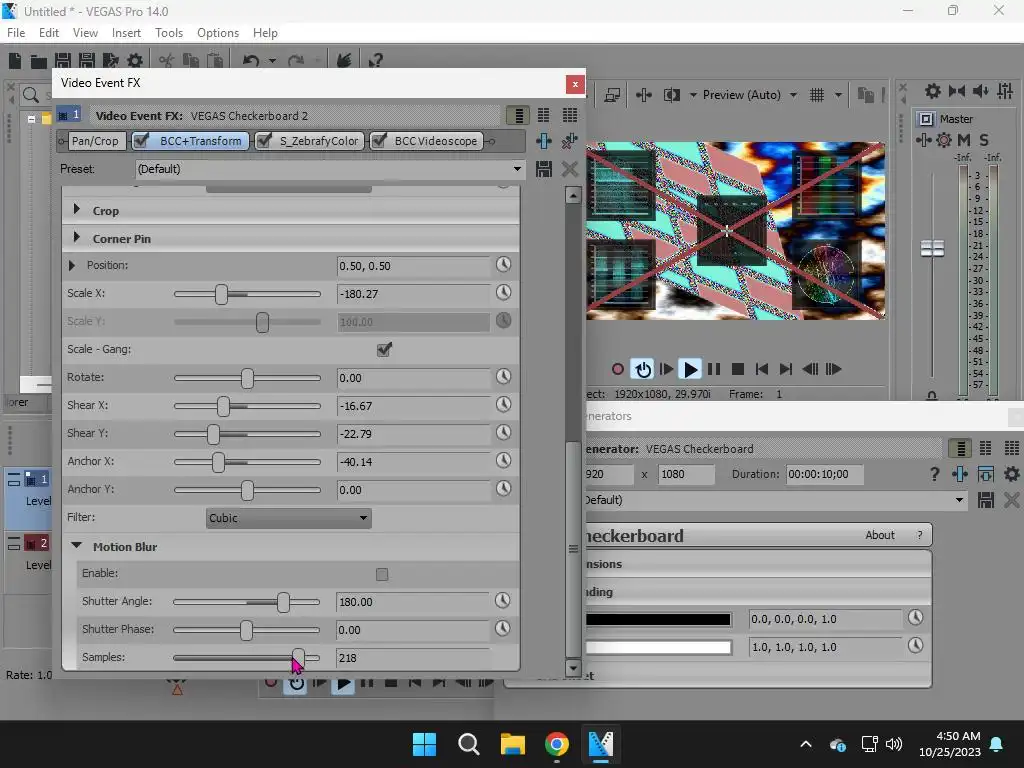1024x768 pixels.
Task: Animate Shutter Angle keyframe clock icon
Action: pos(502,601)
